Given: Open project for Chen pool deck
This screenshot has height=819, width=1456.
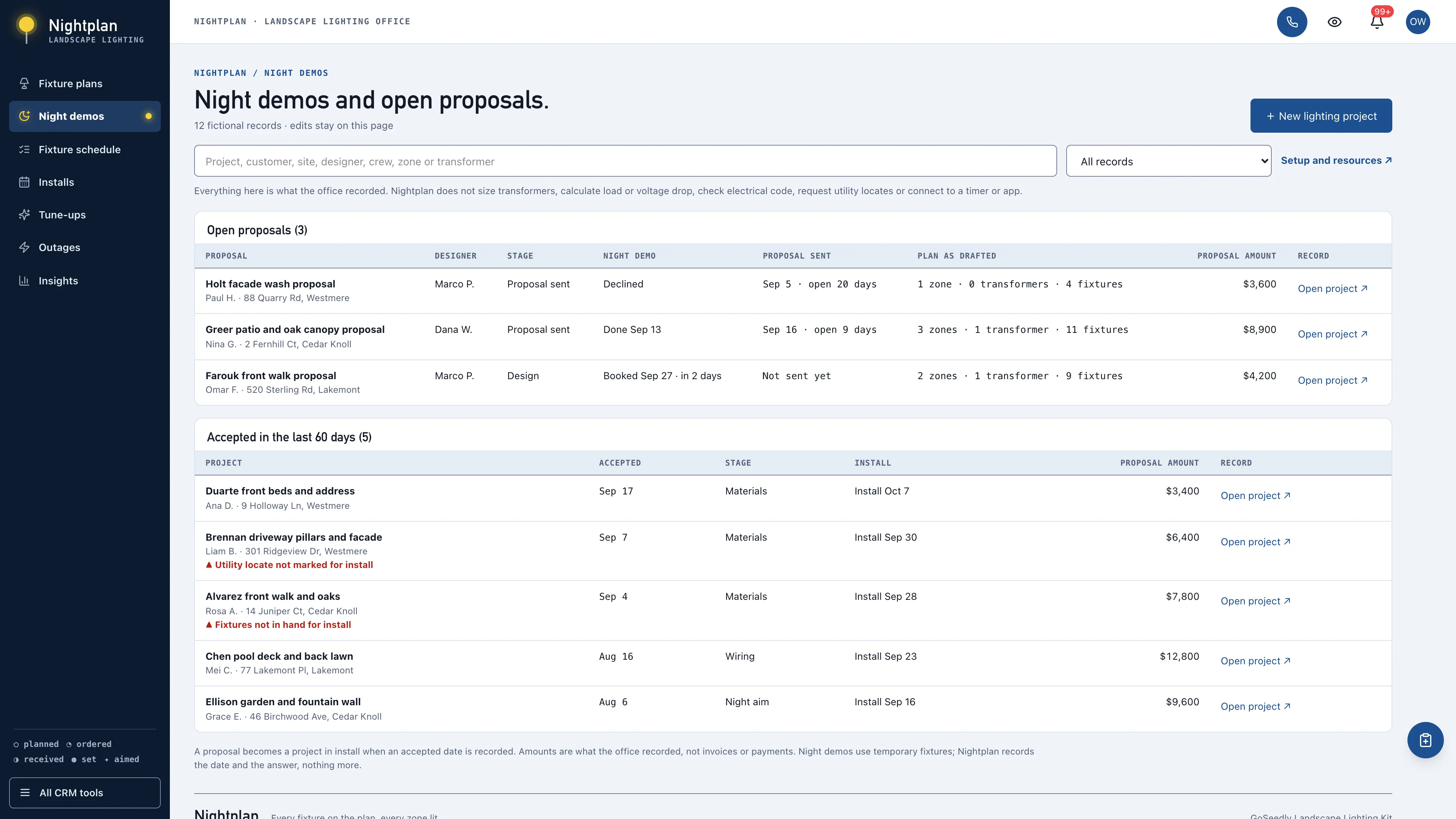Looking at the screenshot, I should click(x=1255, y=661).
